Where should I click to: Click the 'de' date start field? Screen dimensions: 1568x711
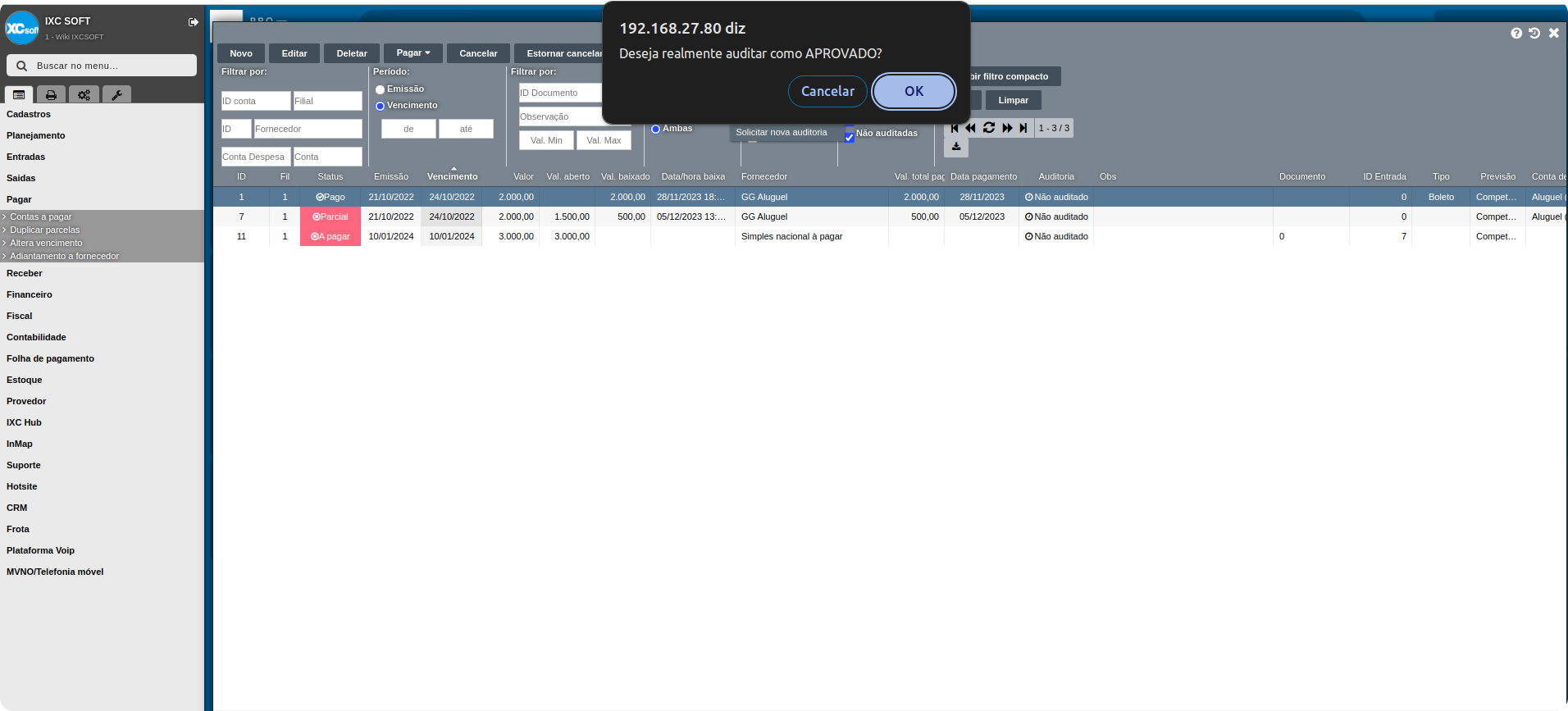pyautogui.click(x=408, y=129)
